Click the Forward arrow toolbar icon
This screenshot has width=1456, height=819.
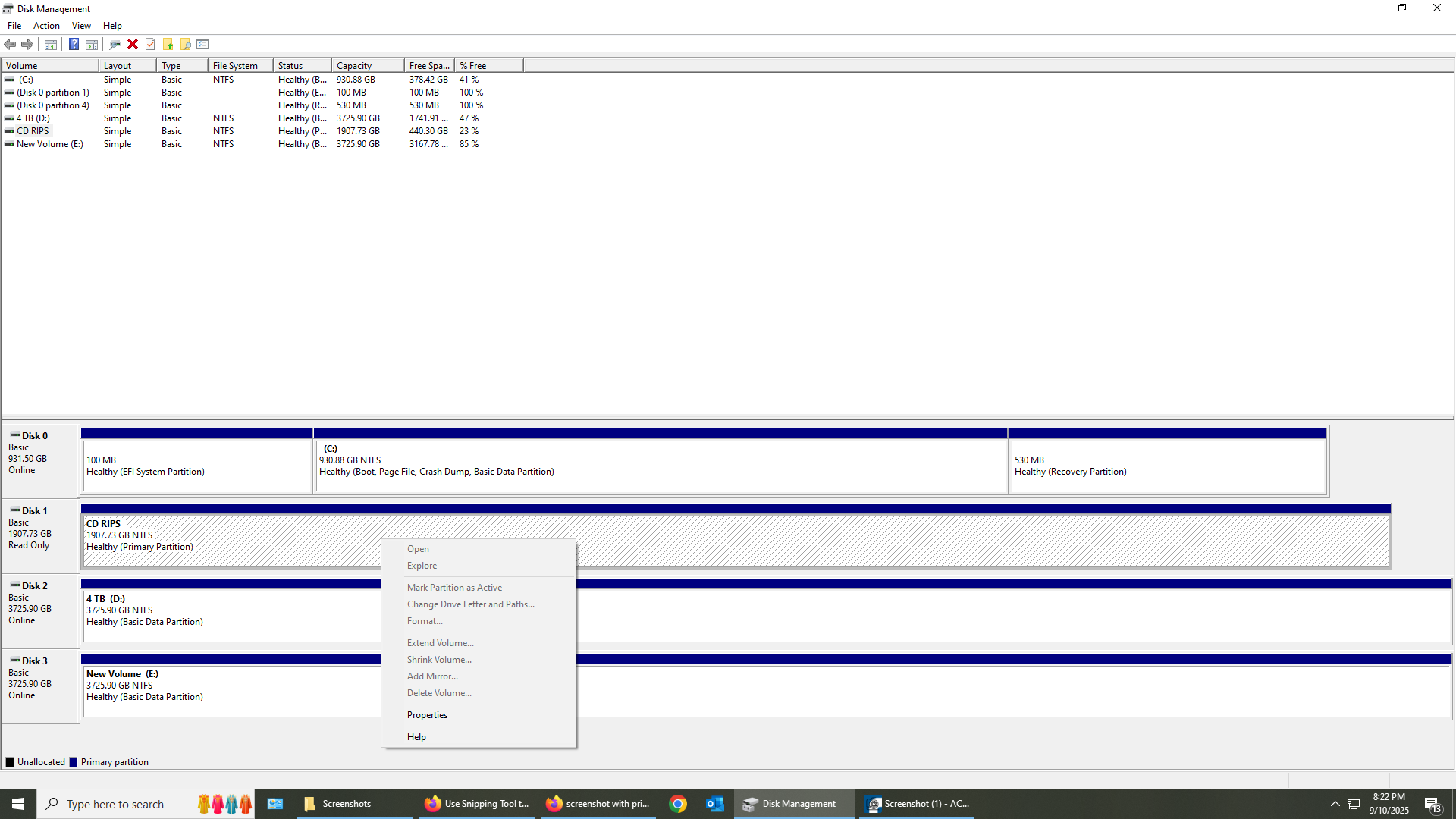27,44
